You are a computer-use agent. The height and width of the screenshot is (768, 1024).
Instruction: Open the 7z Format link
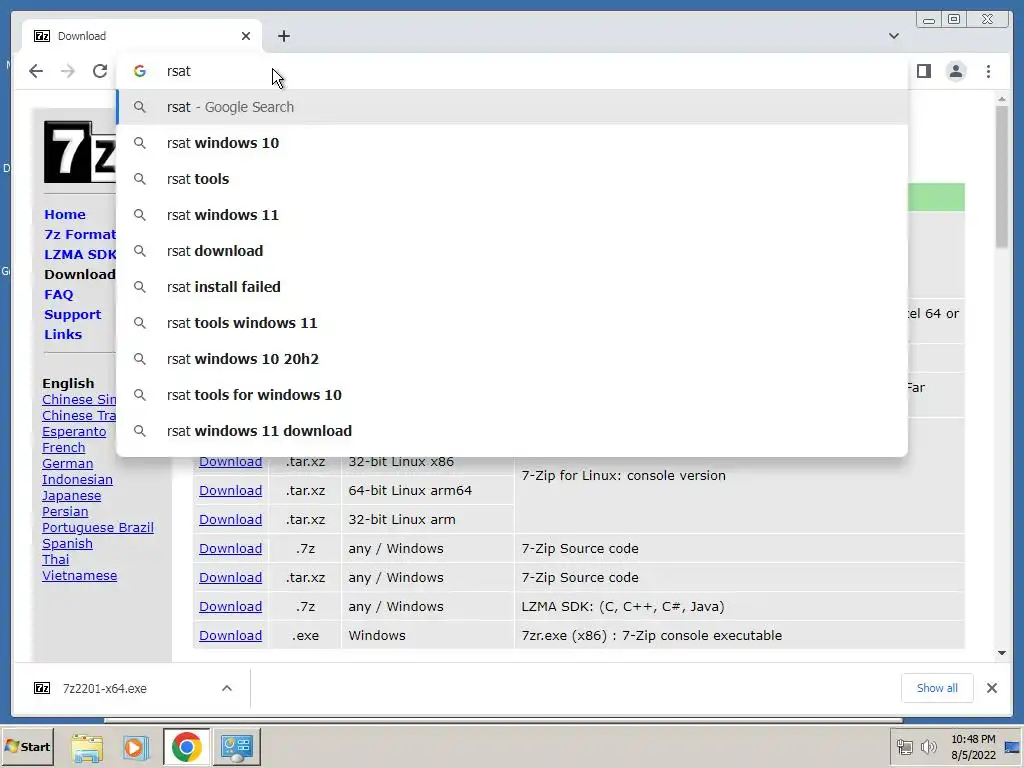80,234
